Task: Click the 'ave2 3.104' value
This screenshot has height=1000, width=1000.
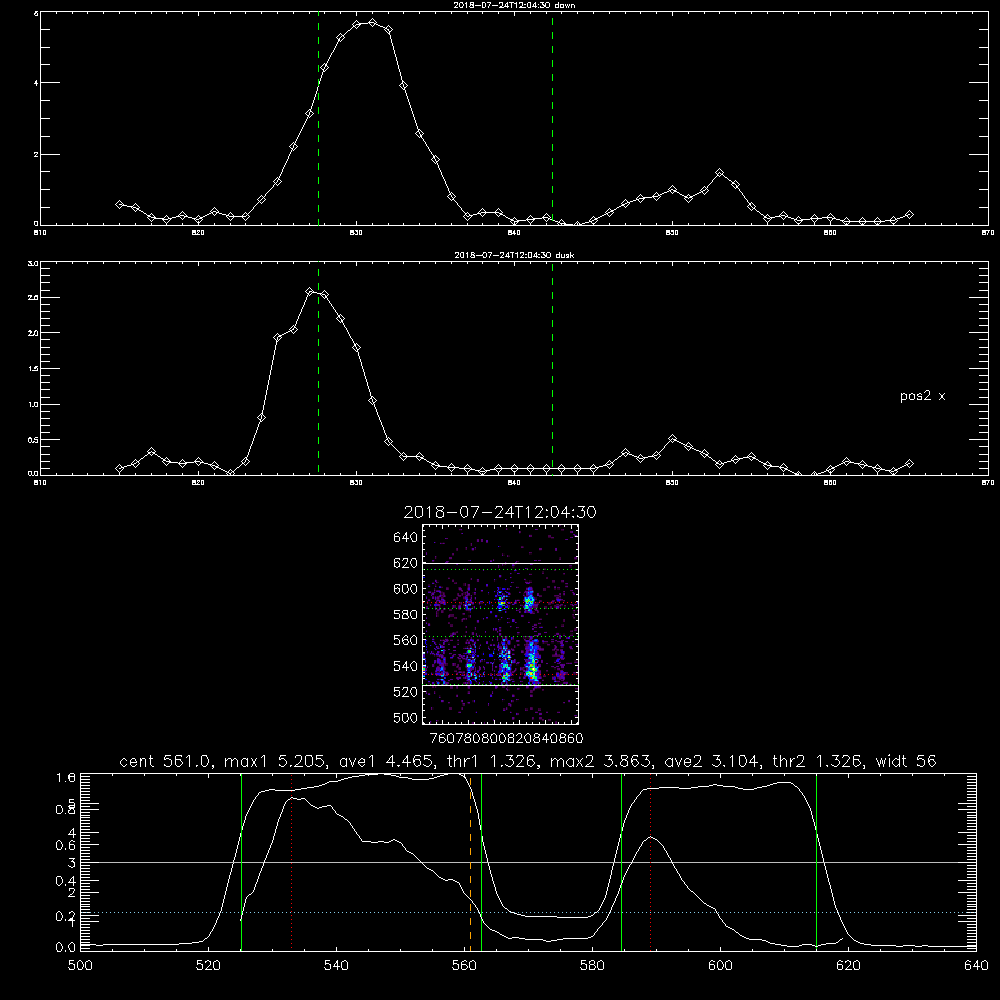Action: coord(712,761)
